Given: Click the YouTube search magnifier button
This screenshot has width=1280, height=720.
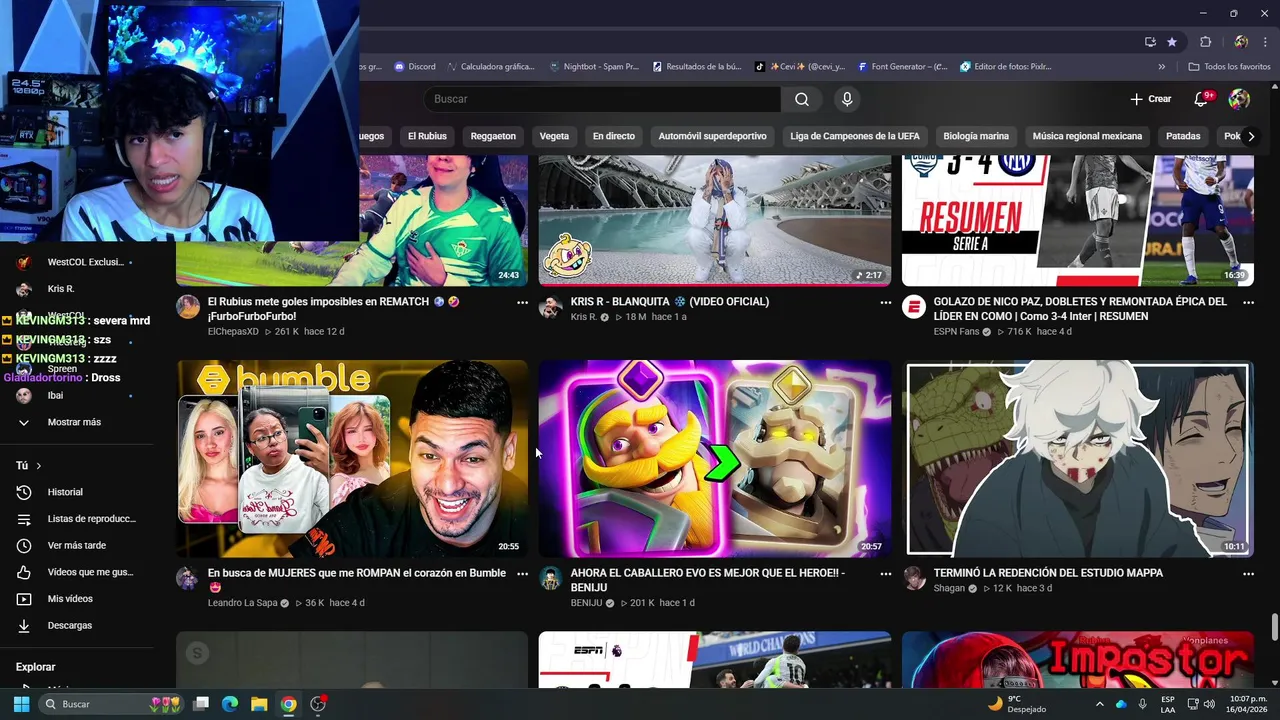Looking at the screenshot, I should 802,99.
